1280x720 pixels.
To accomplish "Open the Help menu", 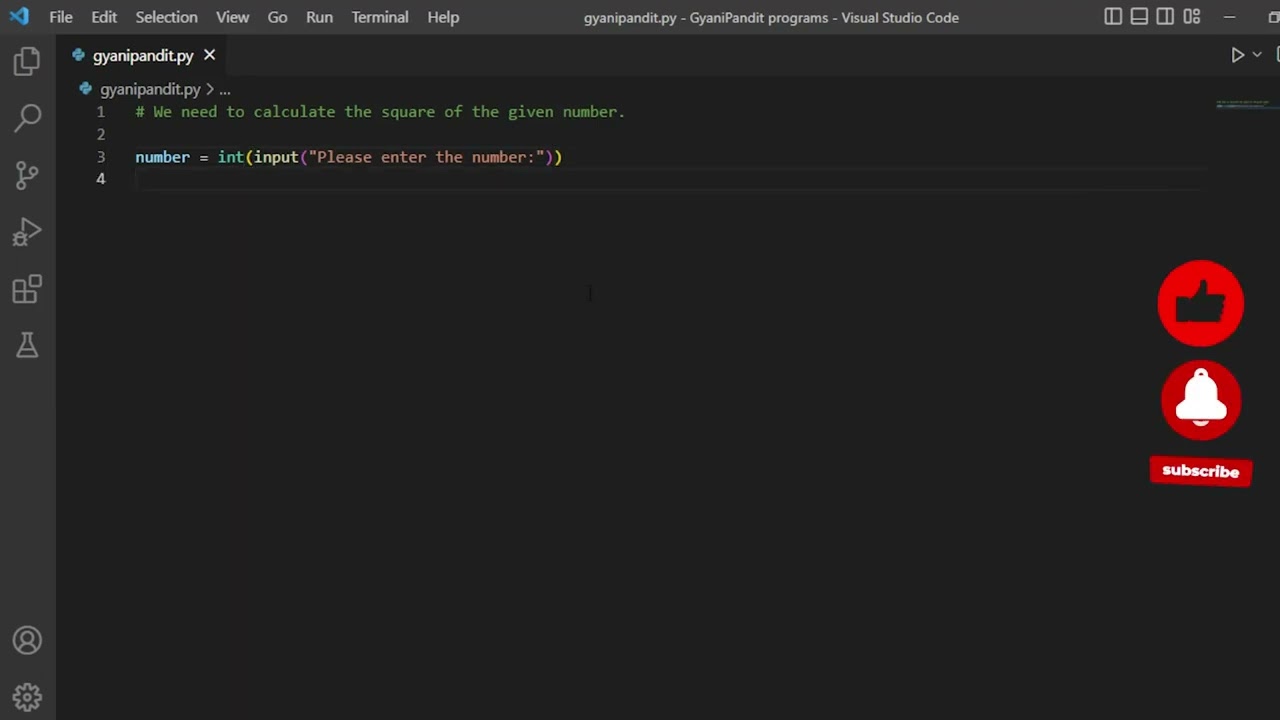I will [443, 17].
